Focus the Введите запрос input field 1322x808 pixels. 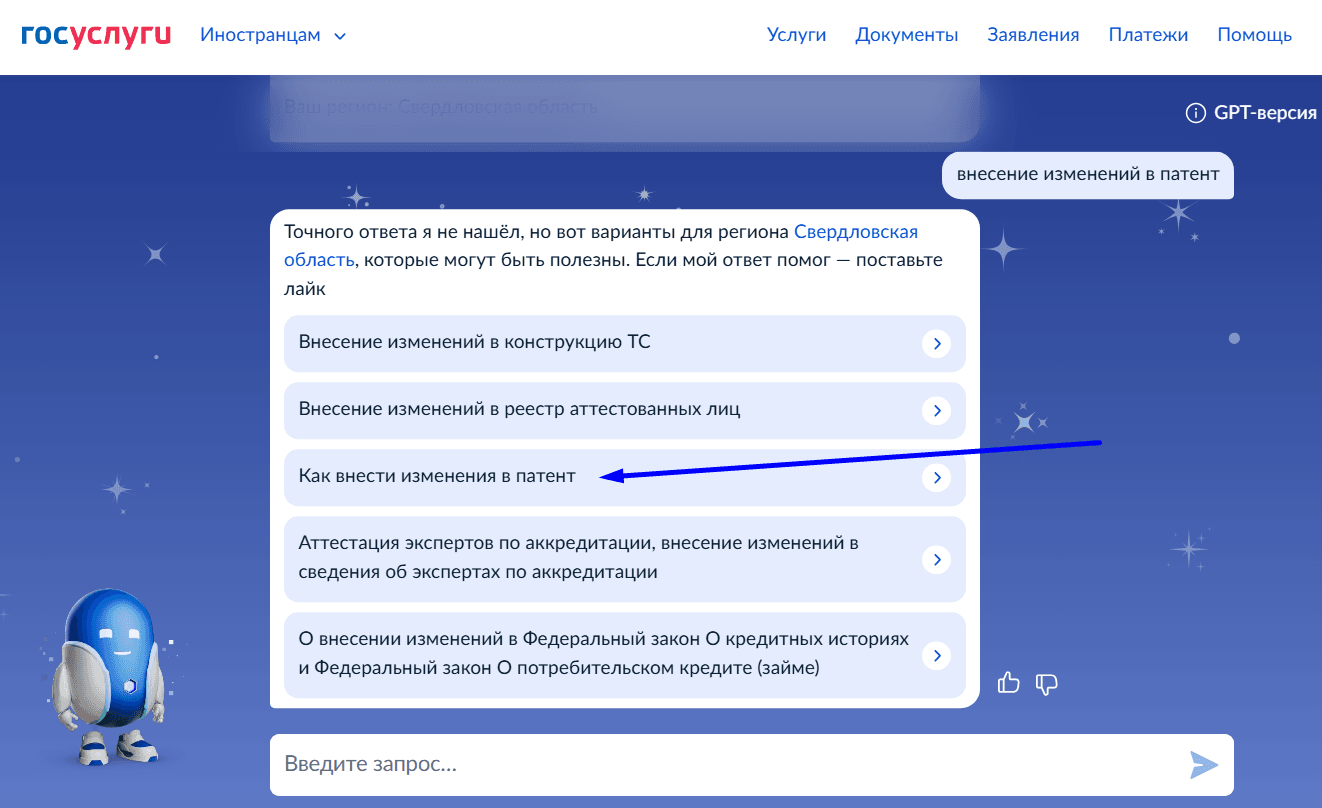720,765
